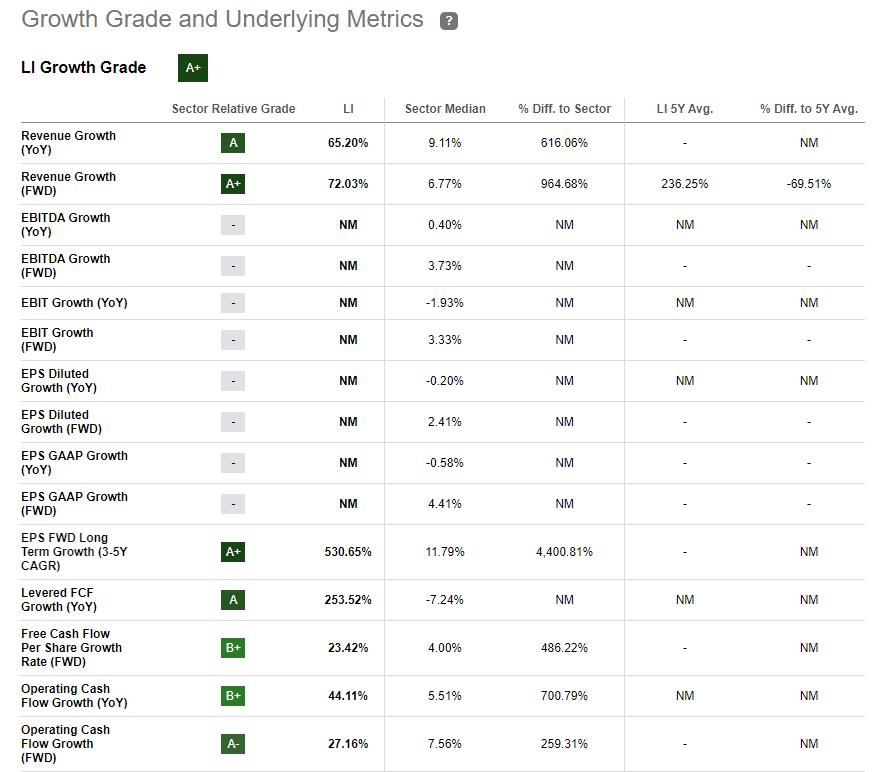Open EPS FWD Long Term Growth metric
The height and width of the screenshot is (772, 874).
pyautogui.click(x=74, y=552)
